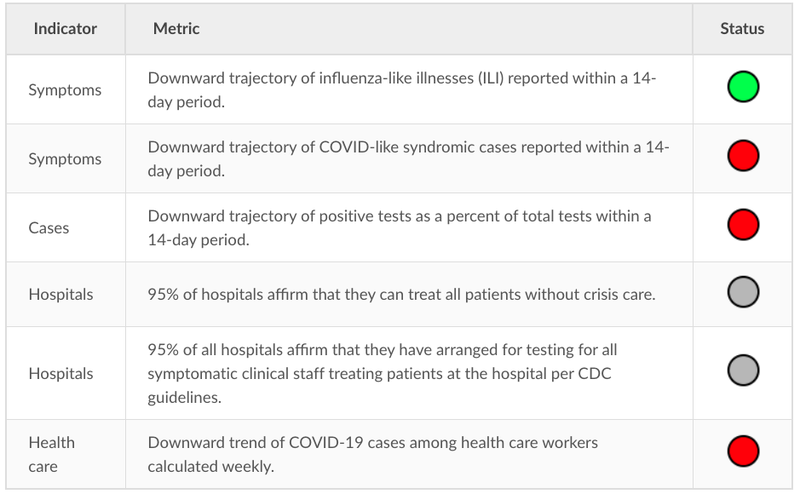This screenshot has height=494, width=800.
Task: Click the metric about treating patients without crisis care
Action: pyautogui.click(x=402, y=294)
